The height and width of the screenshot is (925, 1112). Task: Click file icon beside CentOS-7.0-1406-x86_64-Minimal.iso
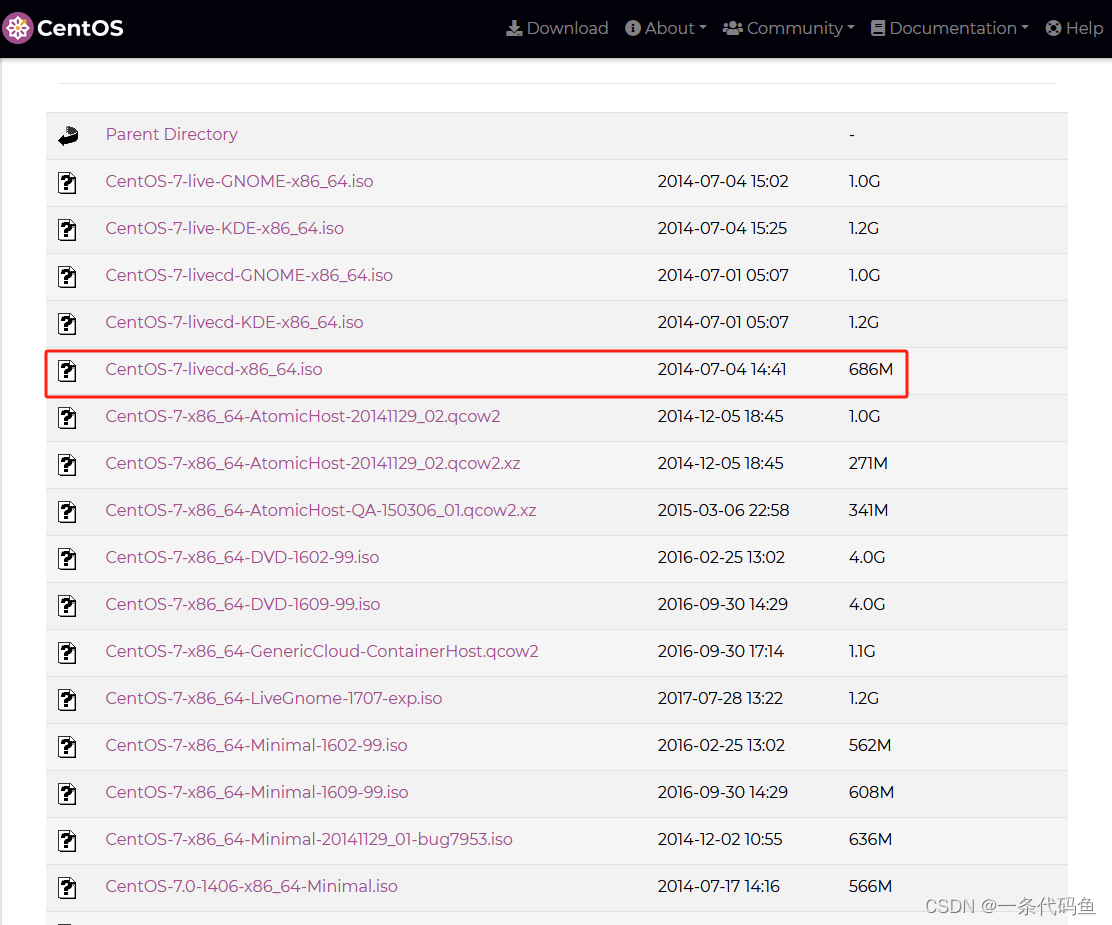click(x=67, y=888)
